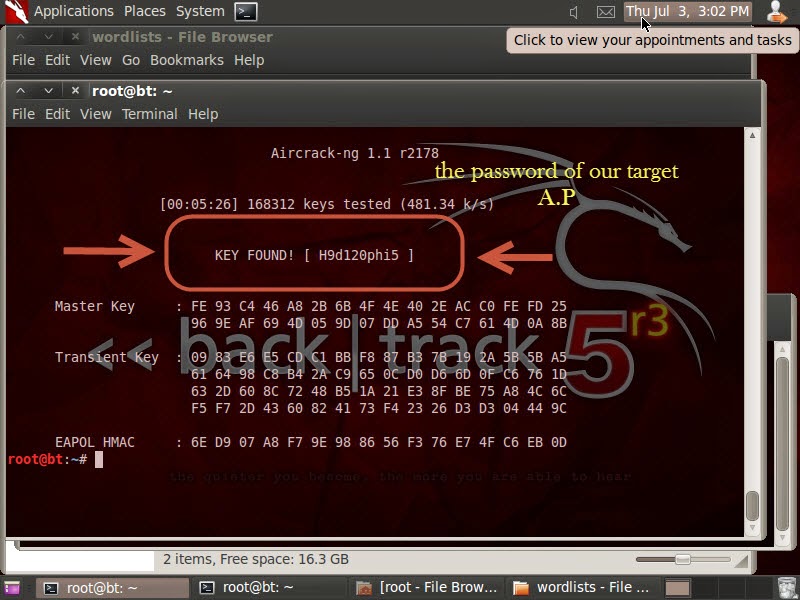Click the down arrow on wordlists title bar
Image resolution: width=800 pixels, height=600 pixels.
tap(48, 37)
